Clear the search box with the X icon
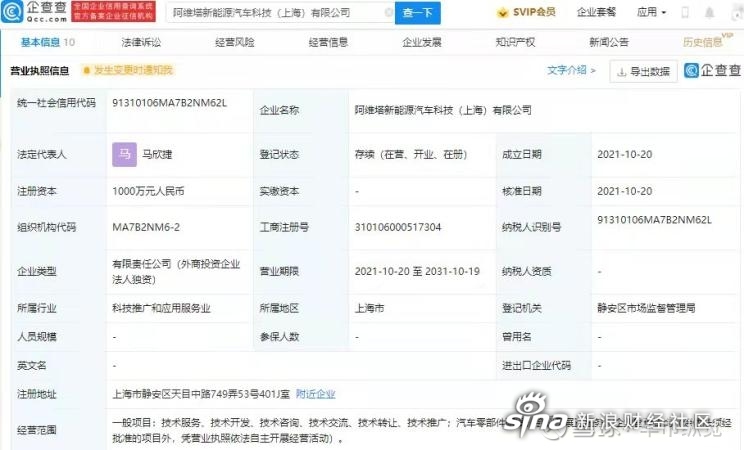 tap(389, 12)
